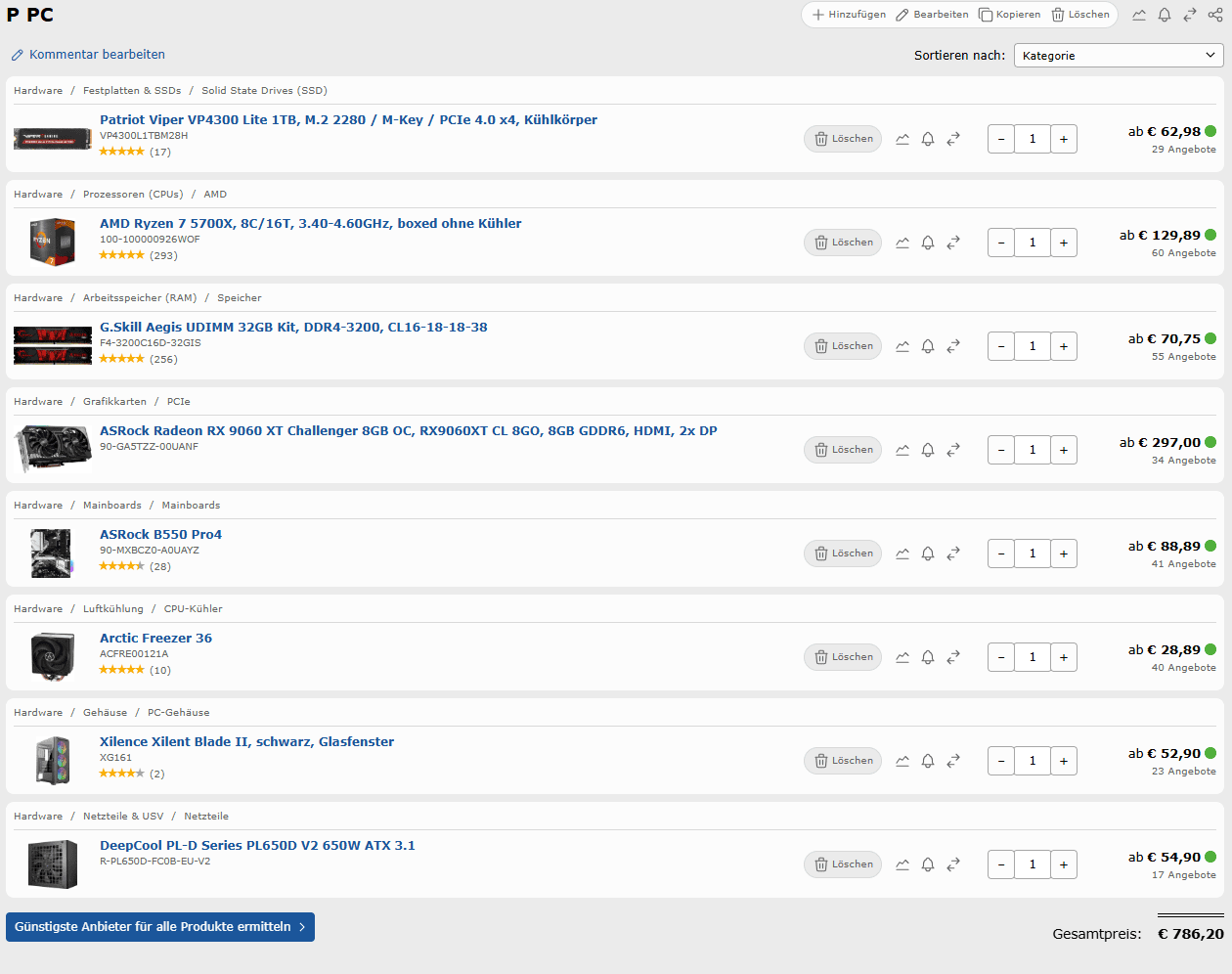Image resolution: width=1232 pixels, height=974 pixels.
Task: Click the Xilence Xilent Blade II case thumbnail
Action: (x=53, y=760)
